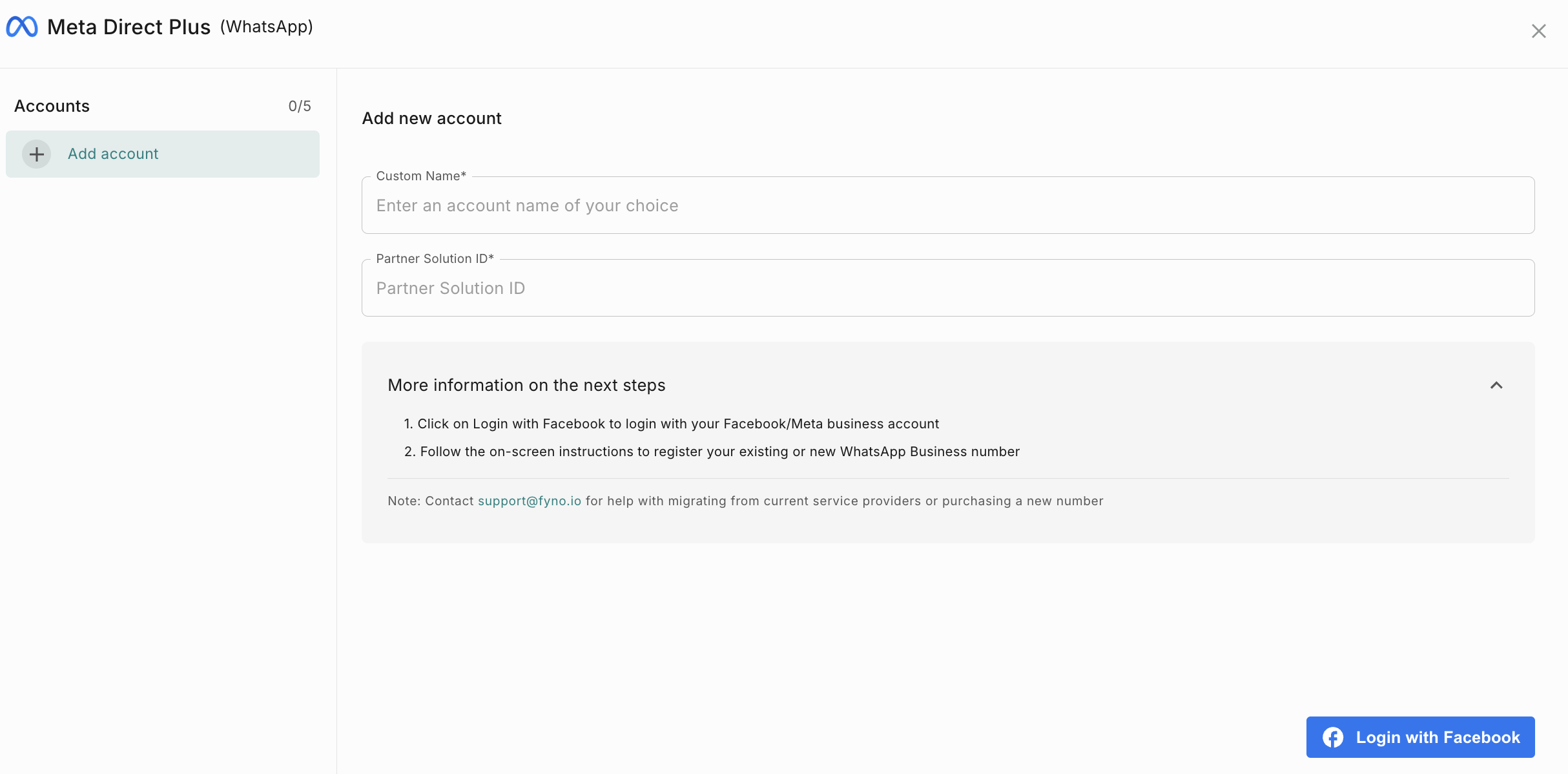Viewport: 1568px width, 774px height.
Task: Click the Partner Solution ID* field label
Action: click(x=435, y=258)
